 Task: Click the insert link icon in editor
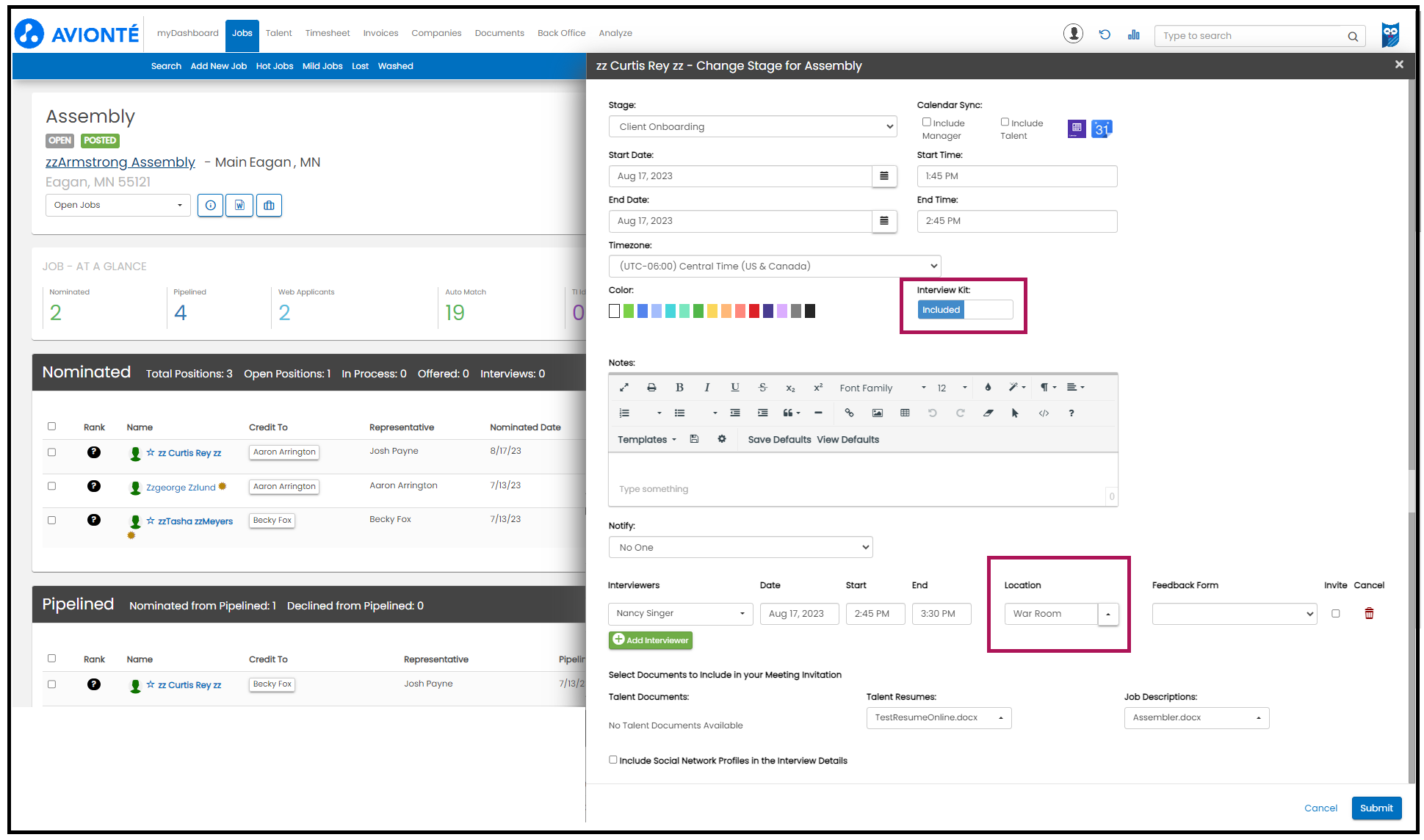pos(849,413)
